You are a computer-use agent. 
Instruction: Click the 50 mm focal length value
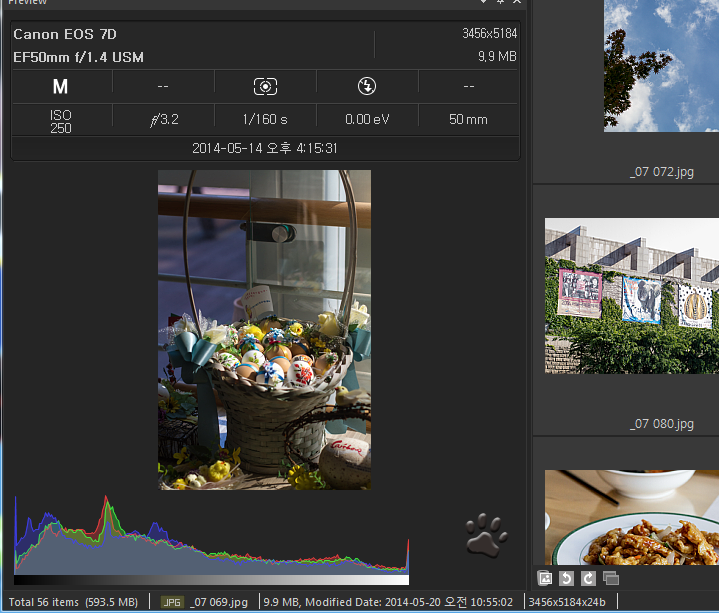point(468,120)
